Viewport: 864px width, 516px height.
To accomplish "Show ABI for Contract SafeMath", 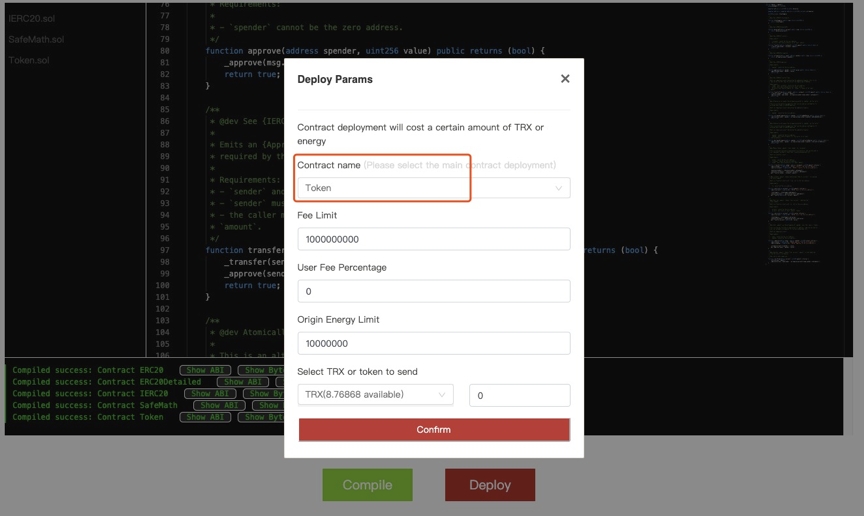I will tap(218, 405).
